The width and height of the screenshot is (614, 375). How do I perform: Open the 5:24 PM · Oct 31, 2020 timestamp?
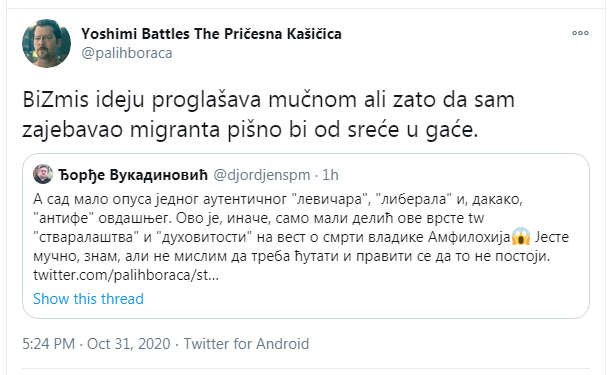[96, 344]
